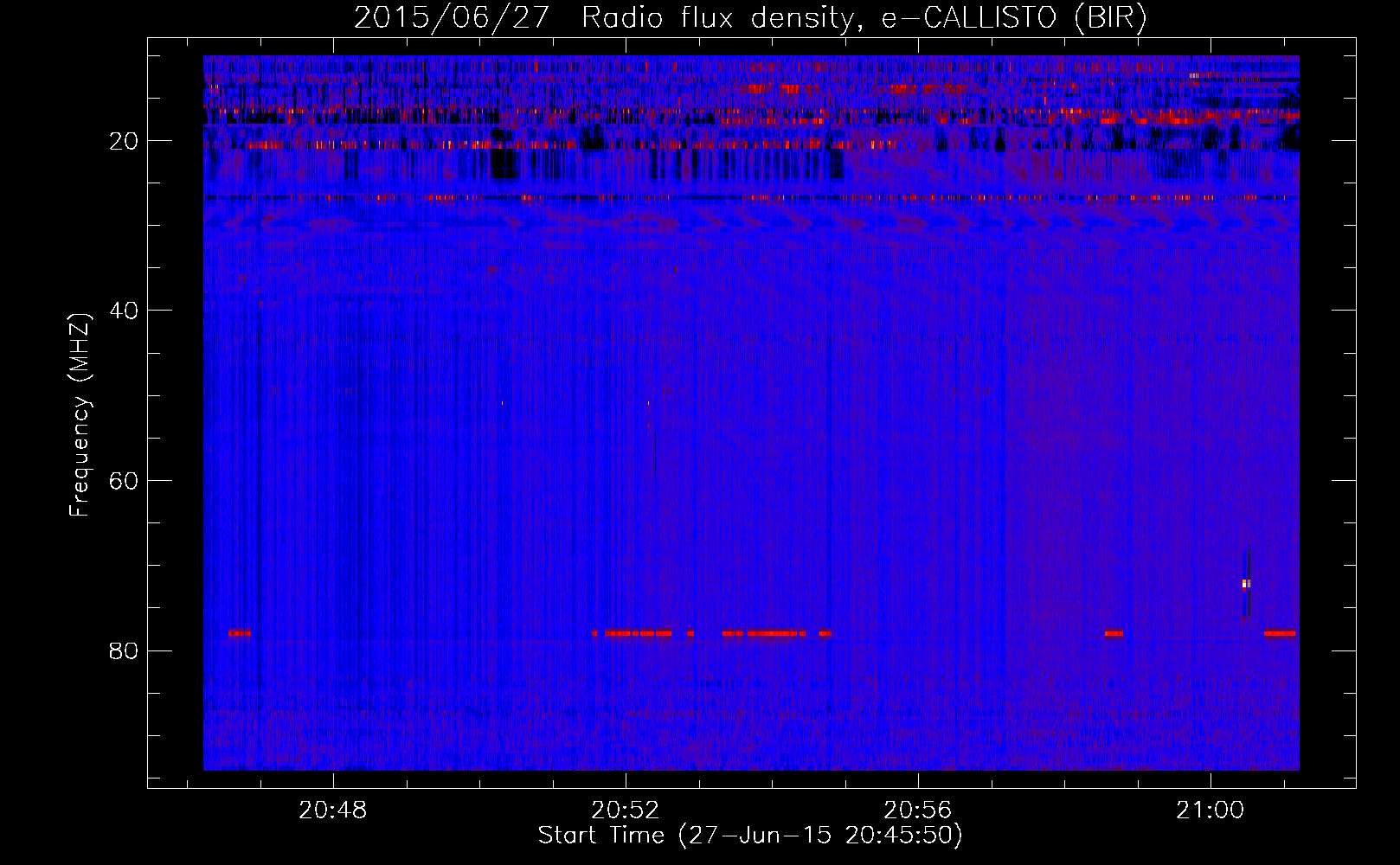This screenshot has height=865, width=1400.
Task: Click the '60' frequency tick label
Action: [x=125, y=481]
